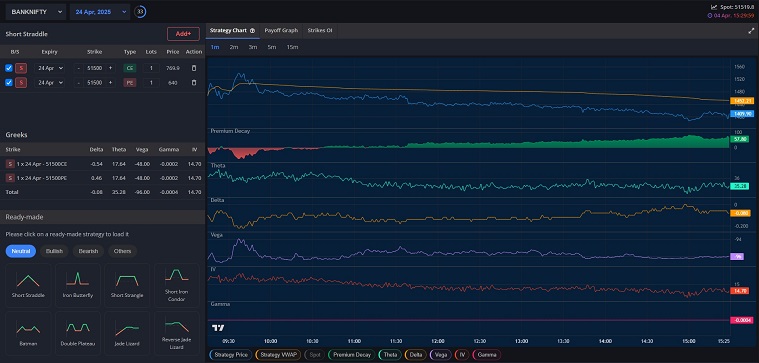Expand the strategy chart to fullscreen
Viewport: 759px width, 363px height.
tap(751, 30)
